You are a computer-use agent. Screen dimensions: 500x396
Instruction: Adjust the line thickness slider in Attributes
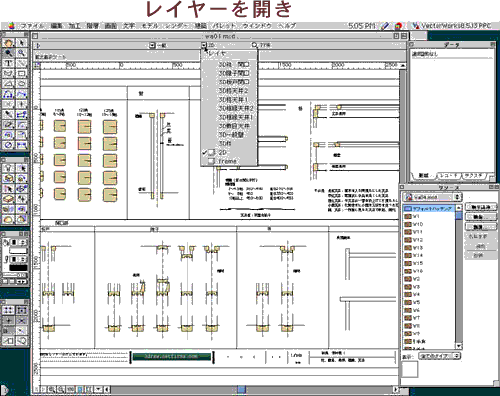pos(15,275)
